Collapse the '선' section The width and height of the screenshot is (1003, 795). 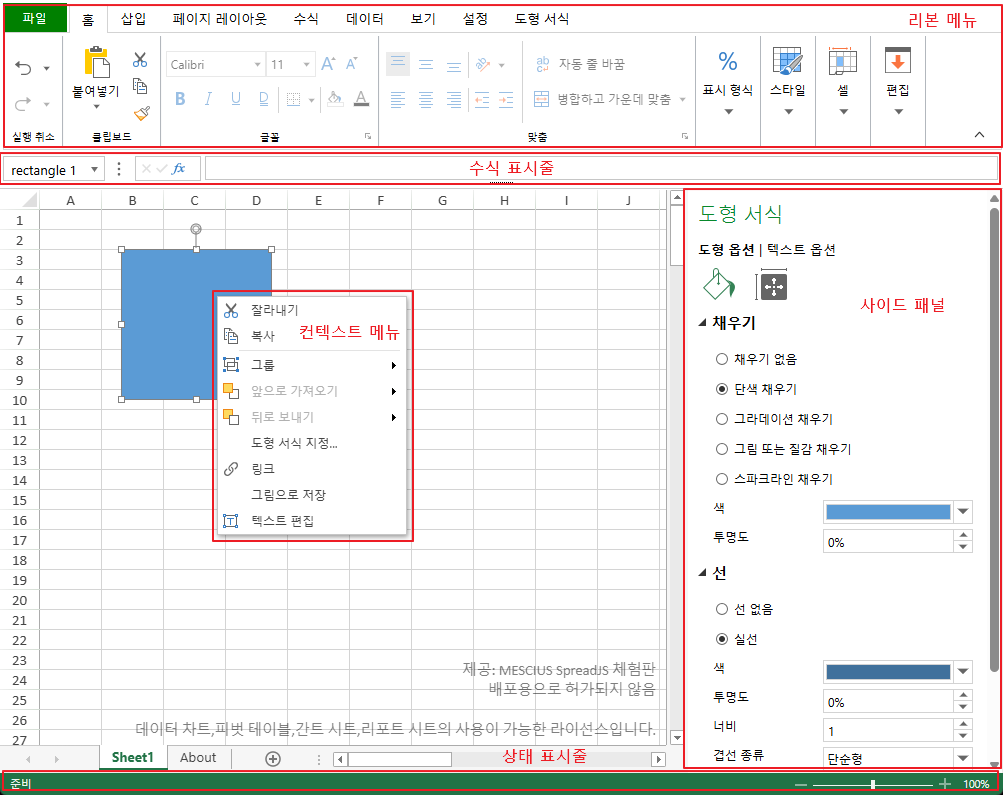702,573
